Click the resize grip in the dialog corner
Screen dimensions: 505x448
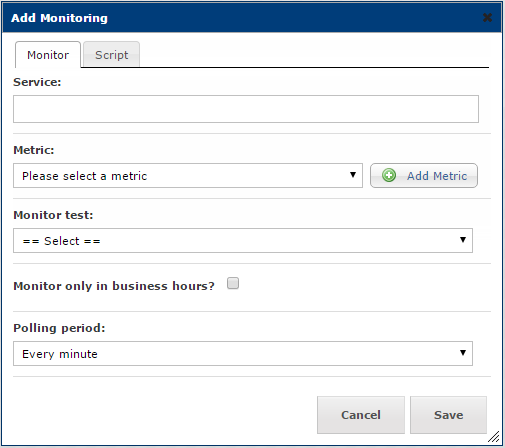click(x=494, y=436)
